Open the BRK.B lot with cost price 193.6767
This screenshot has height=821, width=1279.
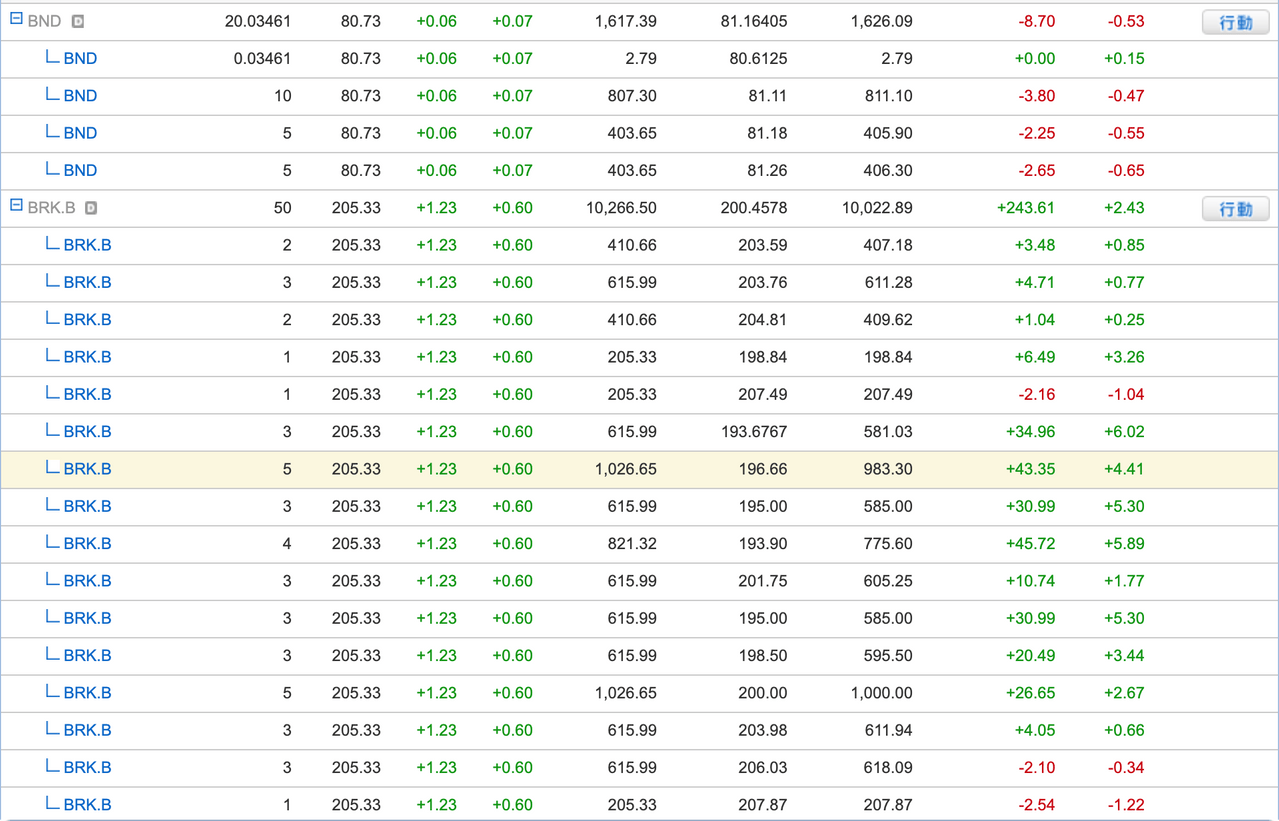click(87, 432)
